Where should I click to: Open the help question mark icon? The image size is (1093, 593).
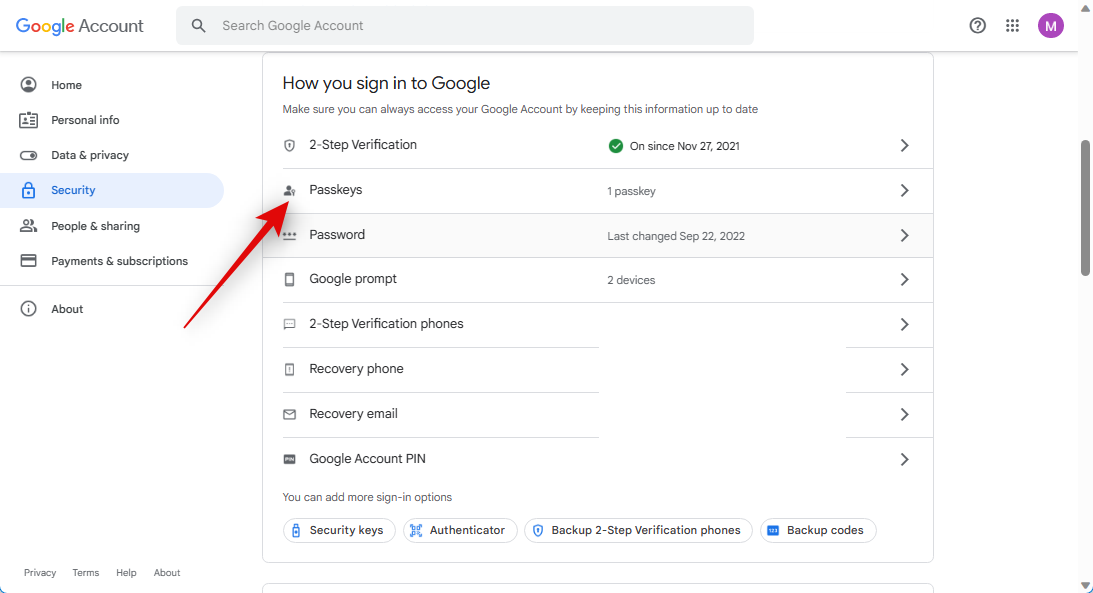pos(977,26)
